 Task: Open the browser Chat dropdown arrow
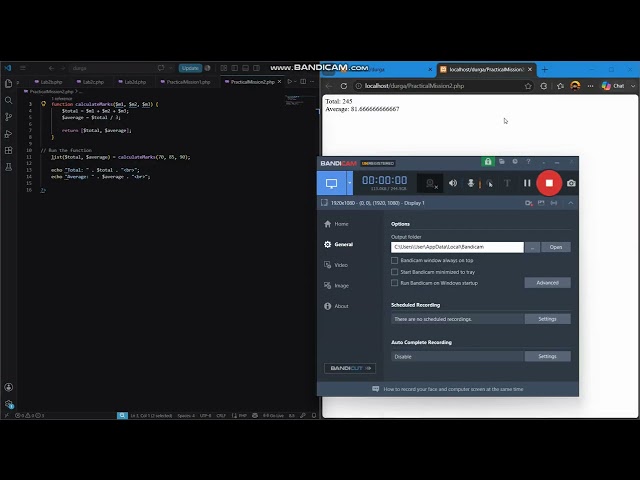(633, 86)
